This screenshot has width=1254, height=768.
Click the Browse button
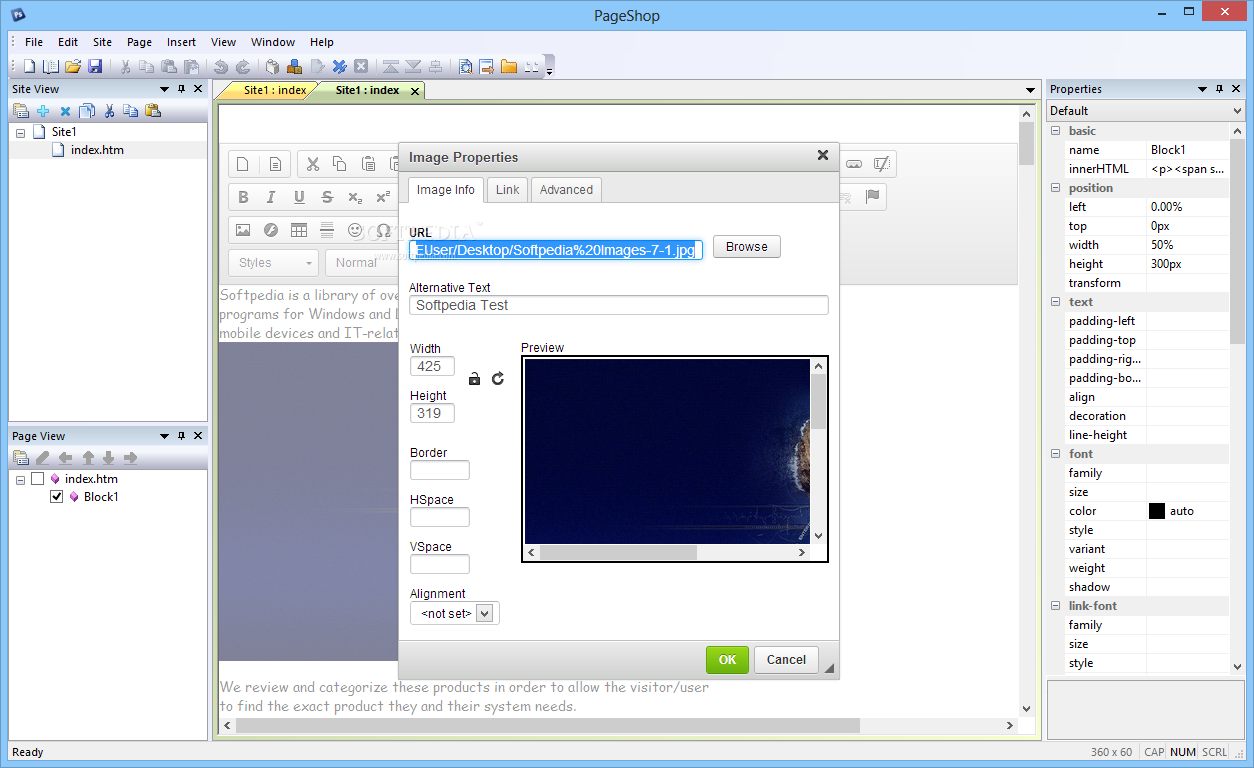coord(747,247)
